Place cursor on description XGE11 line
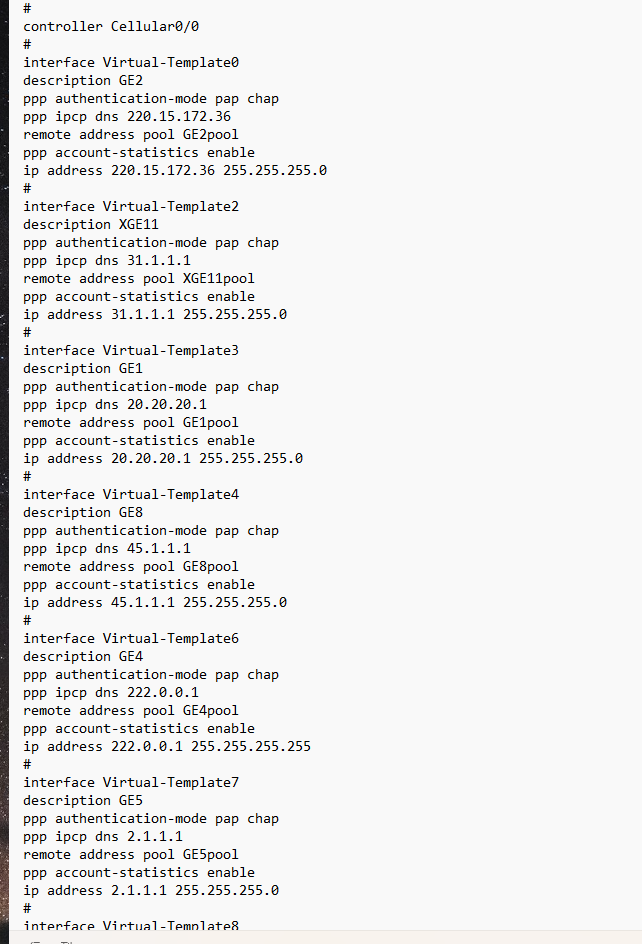 pyautogui.click(x=91, y=224)
